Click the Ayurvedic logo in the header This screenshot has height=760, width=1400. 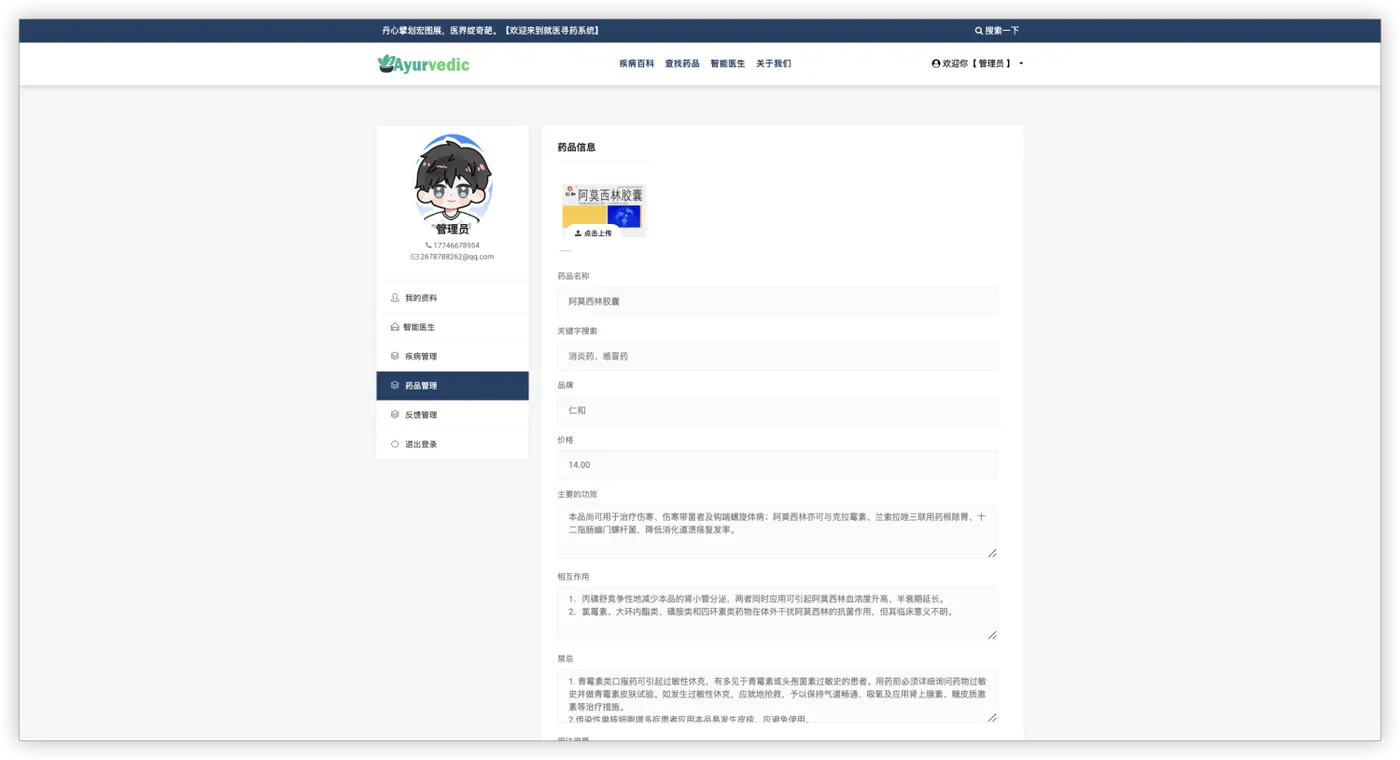pos(423,64)
